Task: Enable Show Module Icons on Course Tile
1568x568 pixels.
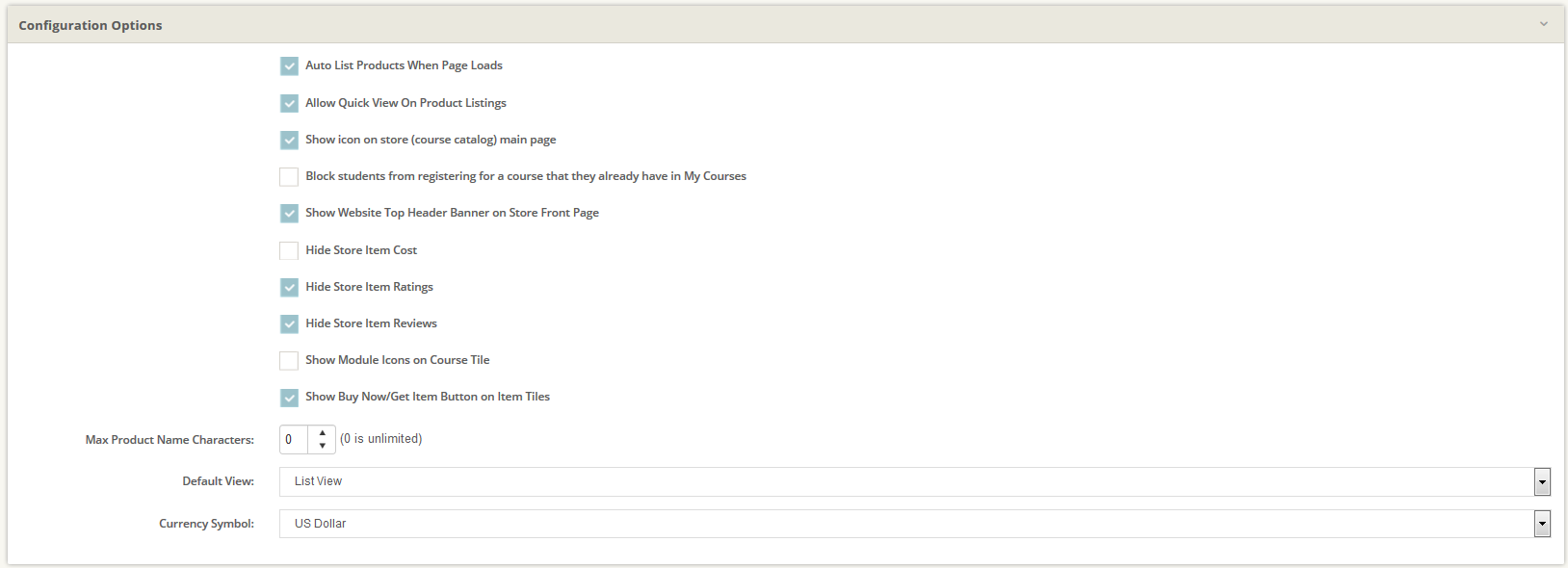Action: coord(289,361)
